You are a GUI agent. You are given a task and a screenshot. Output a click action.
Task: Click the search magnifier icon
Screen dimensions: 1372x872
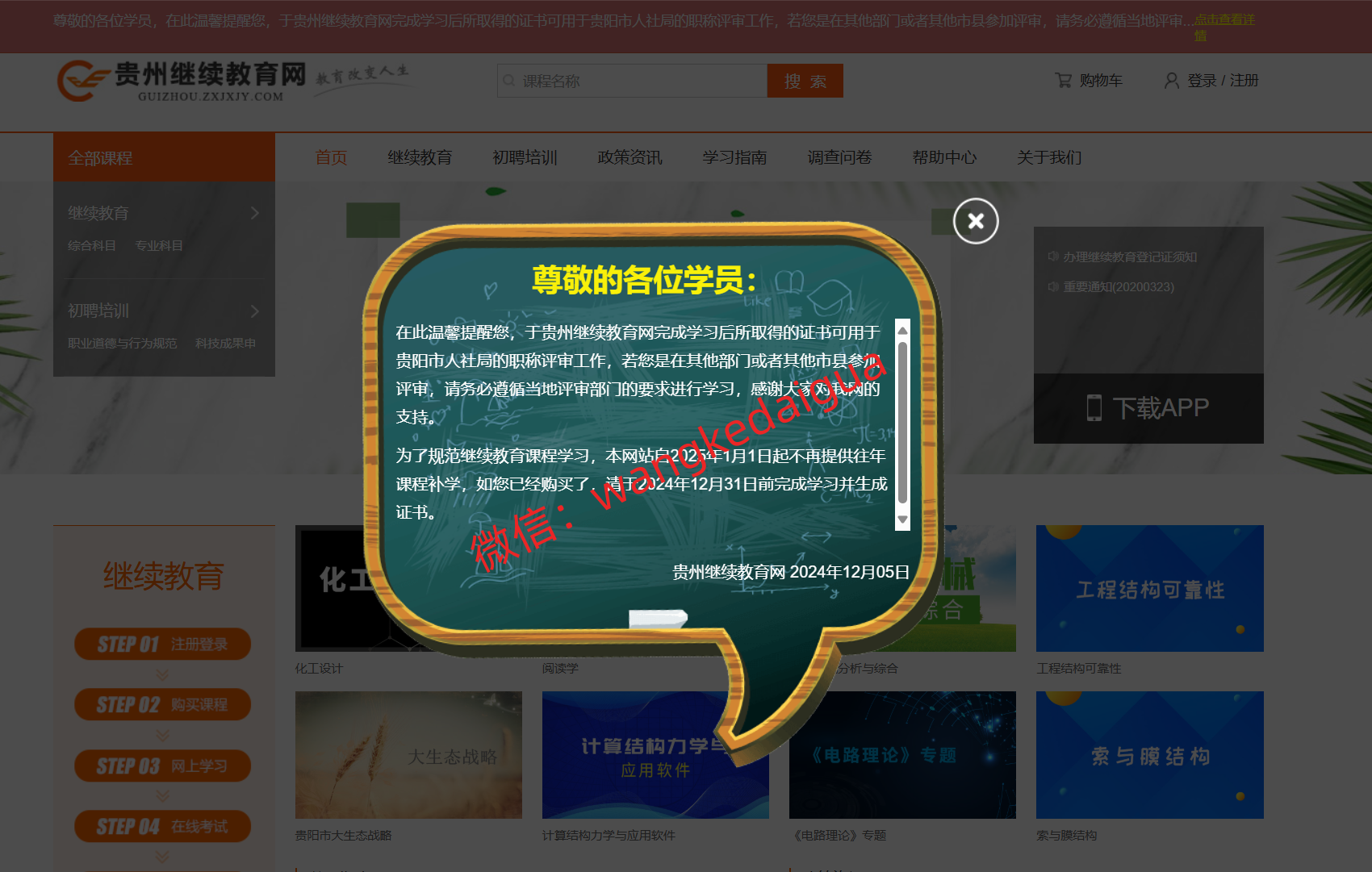pyautogui.click(x=509, y=81)
